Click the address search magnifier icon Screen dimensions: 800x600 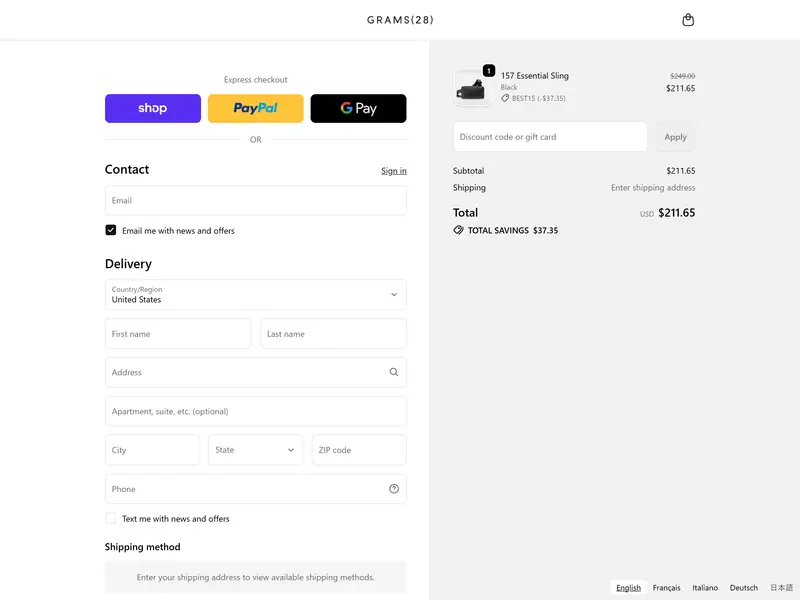[394, 372]
